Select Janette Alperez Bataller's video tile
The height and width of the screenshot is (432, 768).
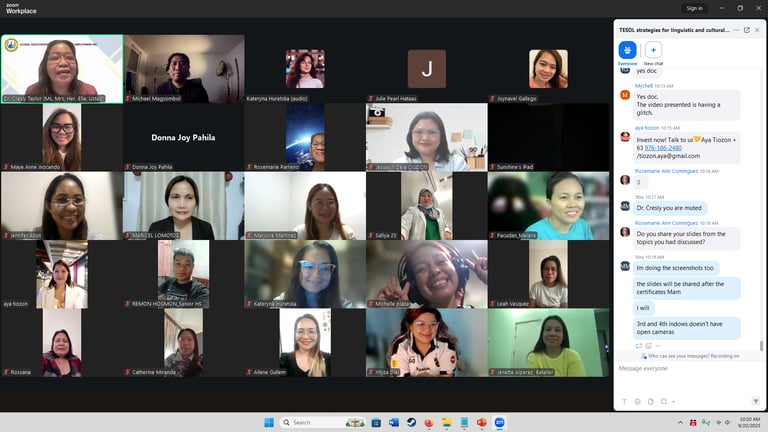coord(548,343)
